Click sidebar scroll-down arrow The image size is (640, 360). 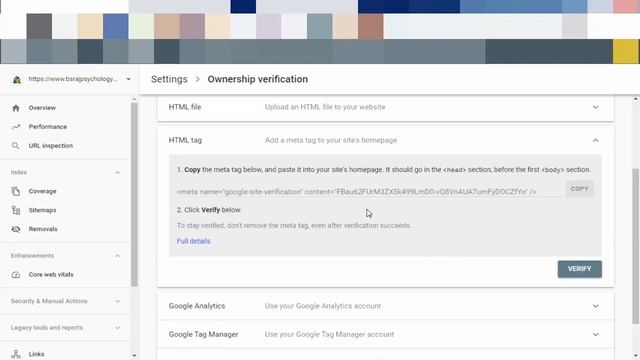(134, 356)
